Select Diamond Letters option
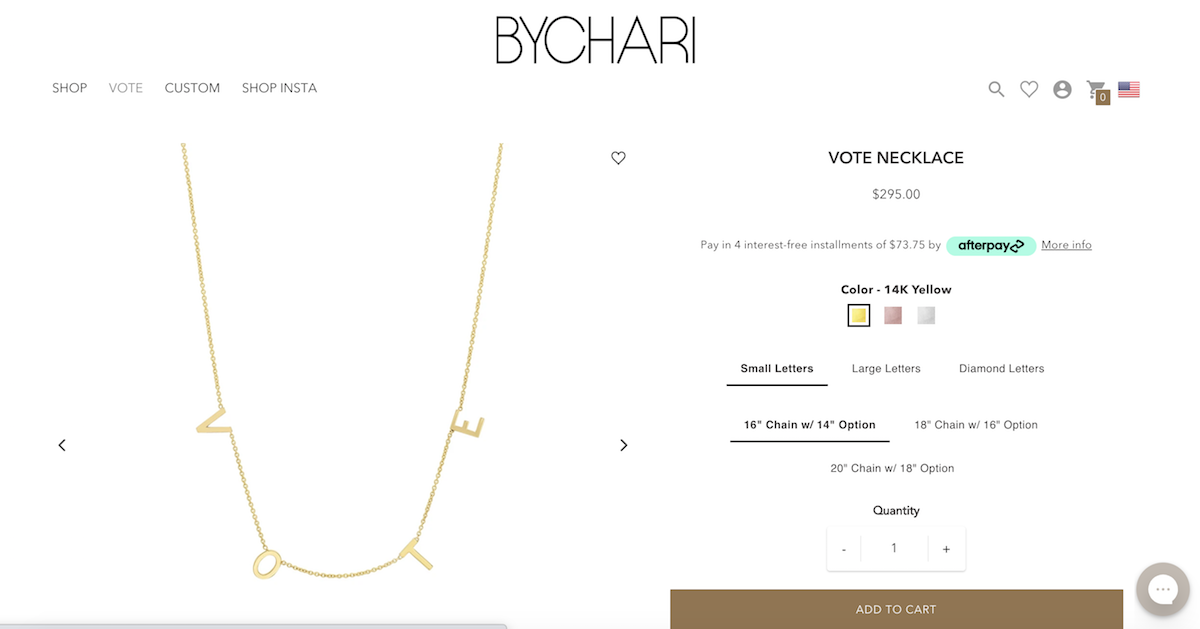 (1001, 369)
